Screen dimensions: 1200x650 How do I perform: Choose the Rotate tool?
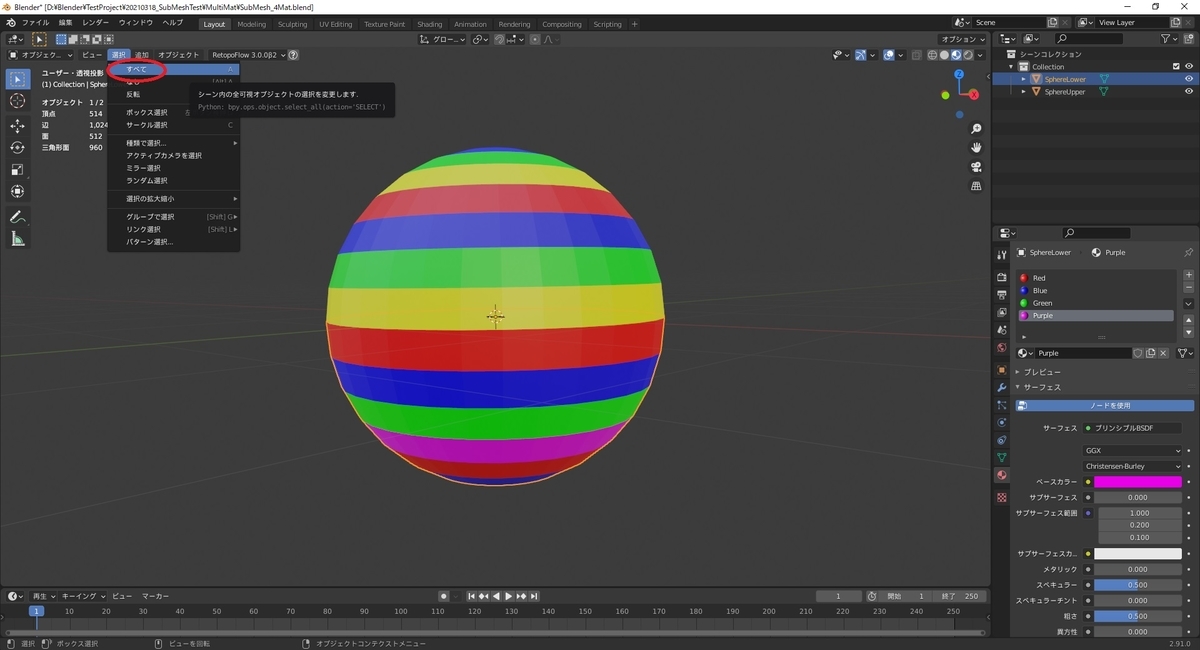[17, 147]
